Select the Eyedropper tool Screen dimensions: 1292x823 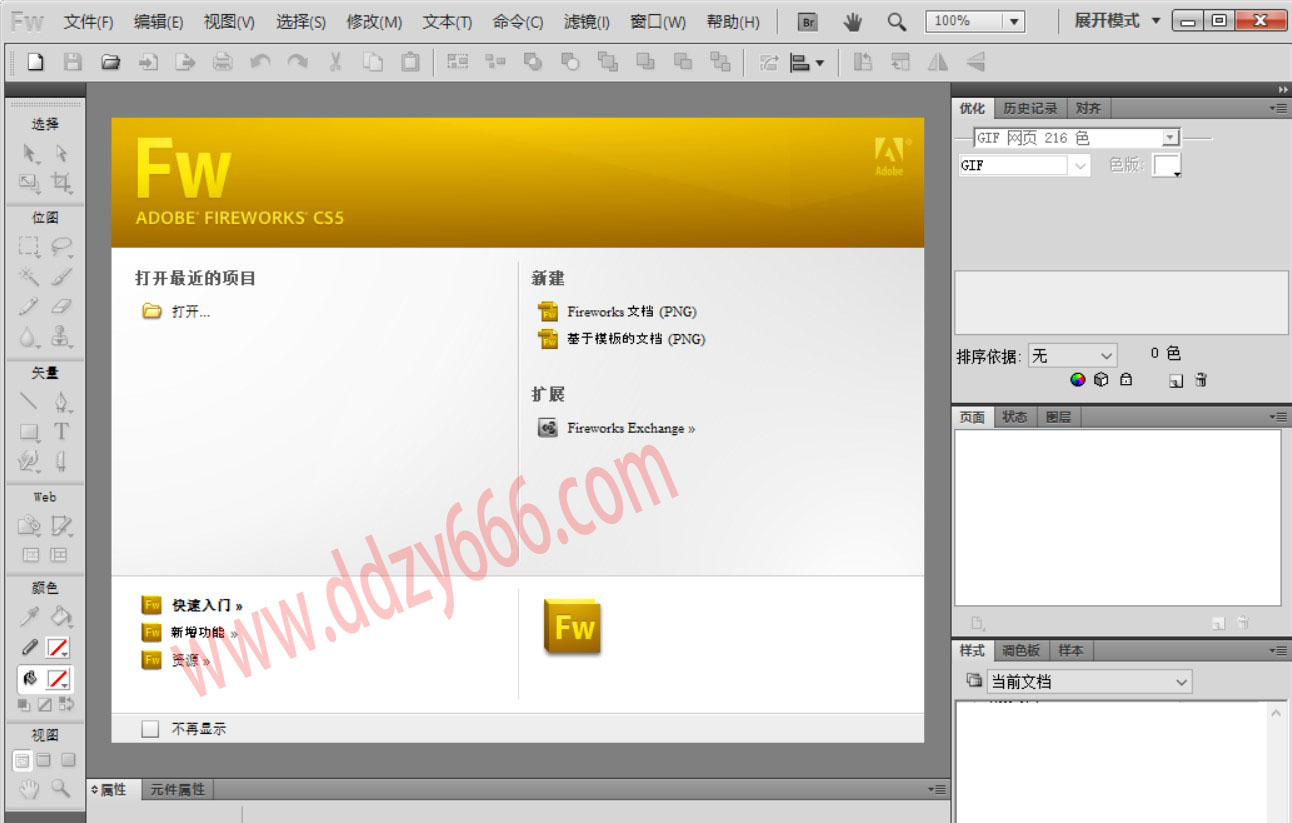[x=30, y=616]
